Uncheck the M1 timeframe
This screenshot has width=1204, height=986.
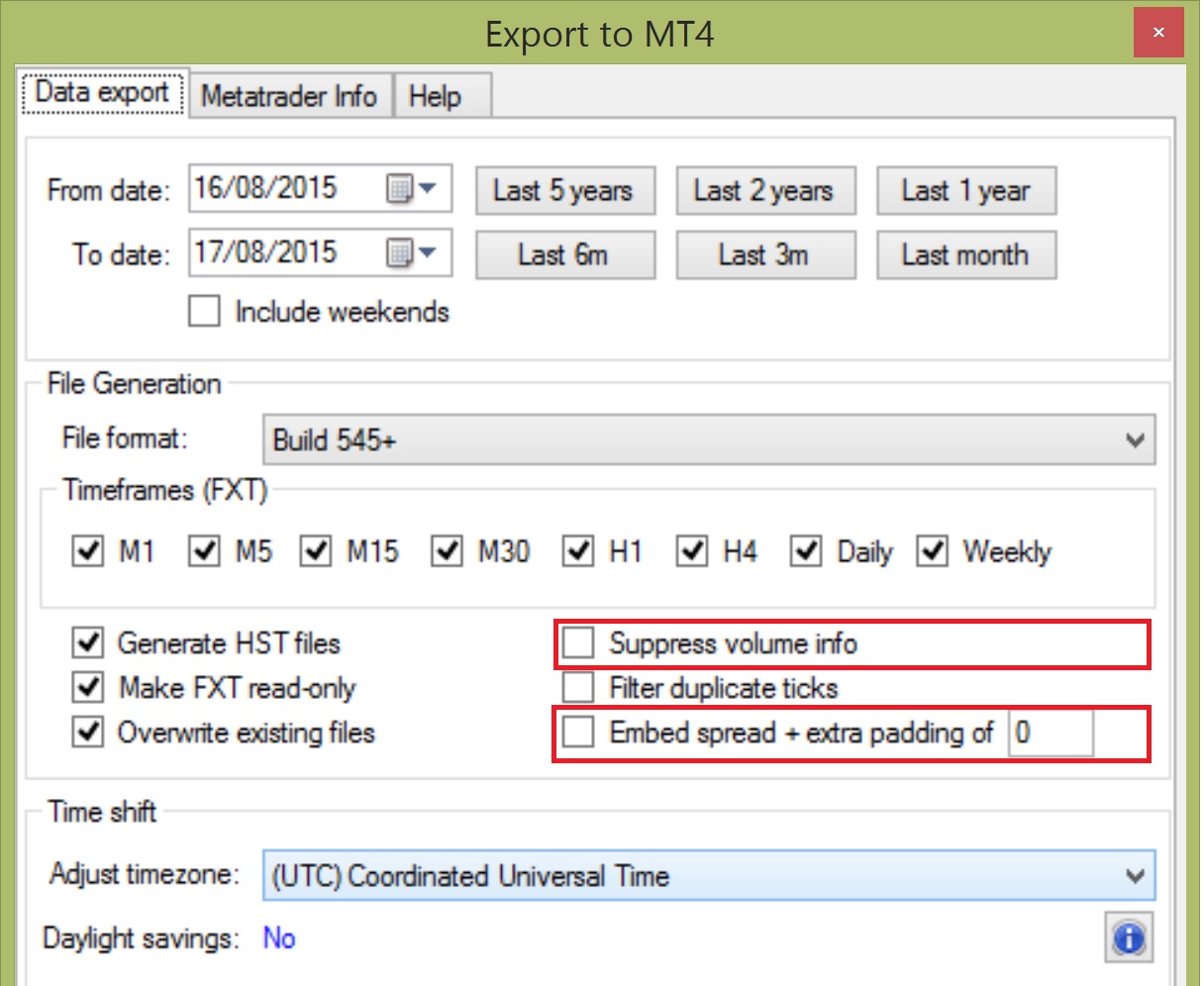click(88, 550)
